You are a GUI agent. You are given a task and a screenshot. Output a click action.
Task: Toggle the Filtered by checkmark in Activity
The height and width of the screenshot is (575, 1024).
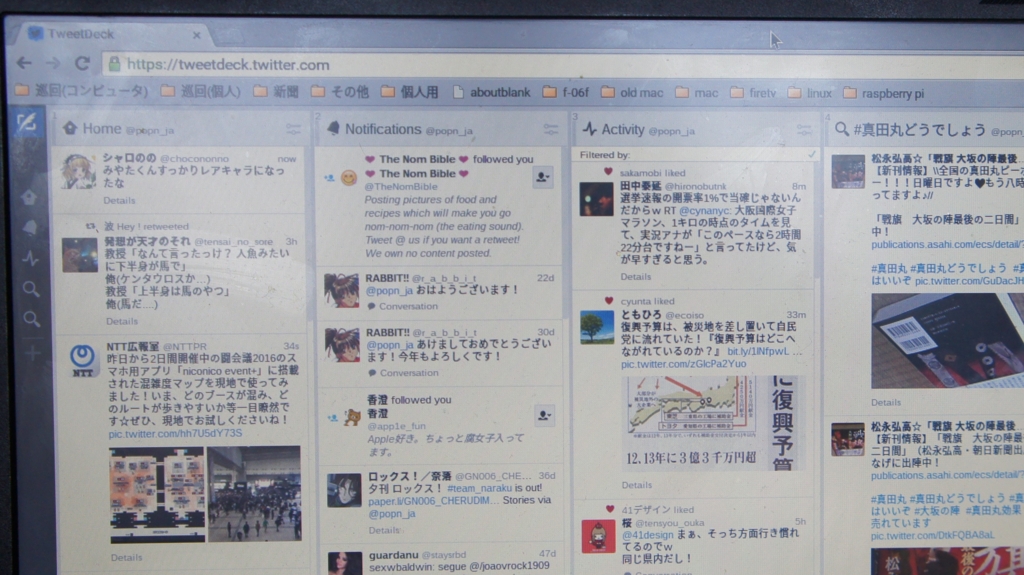pos(812,155)
